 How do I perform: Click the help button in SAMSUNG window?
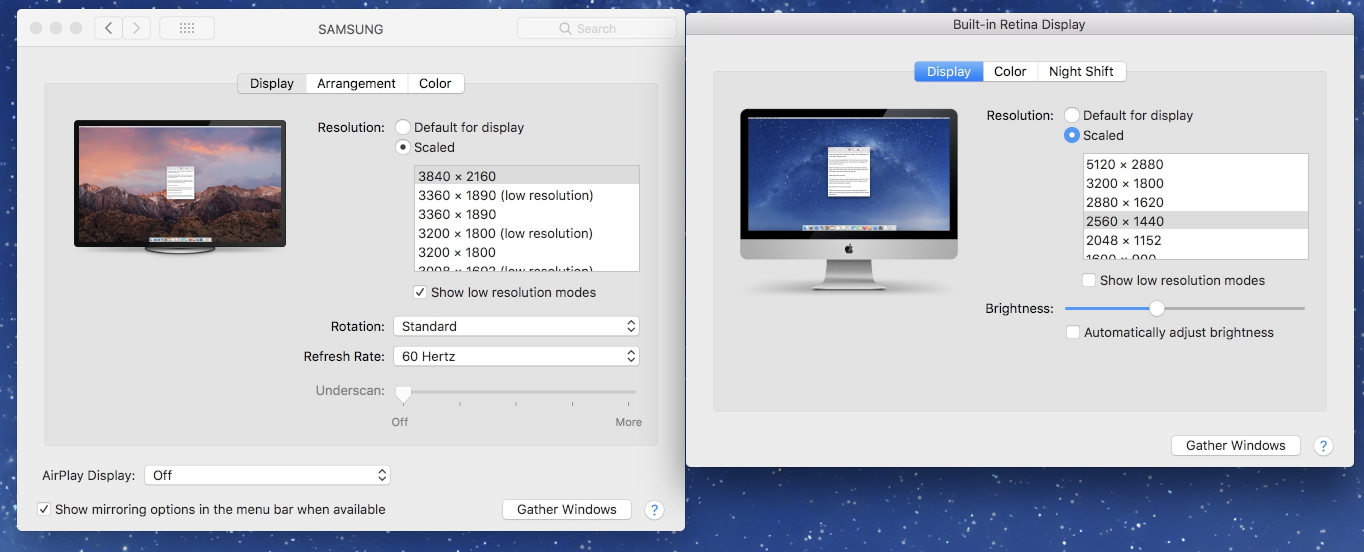(654, 510)
